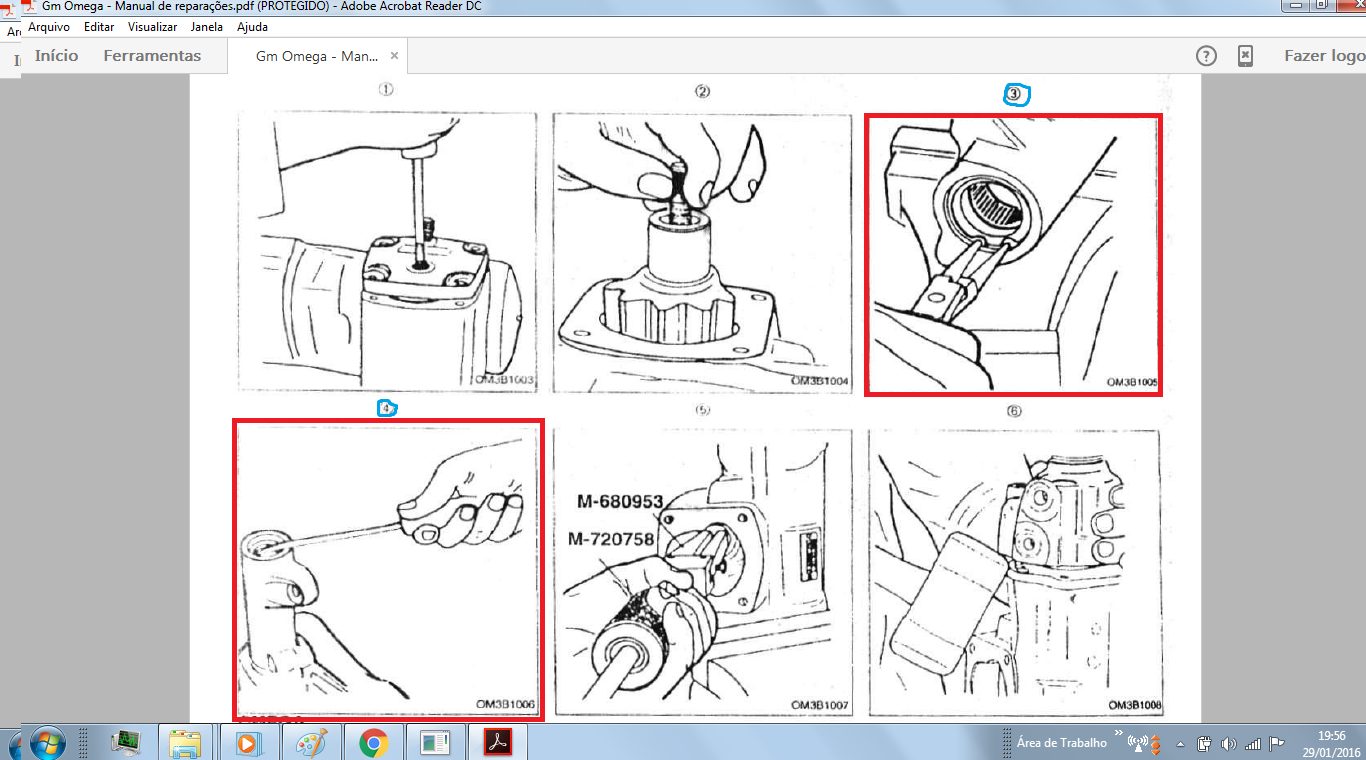Open Google Chrome from the taskbar
Screen dimensions: 1366x760
tap(374, 743)
